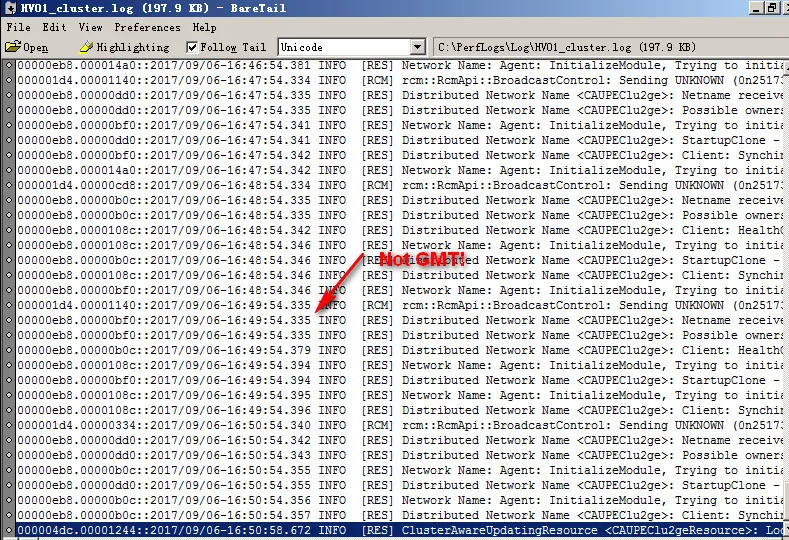Toggle marker bullet on 16:47:54.335 Netname receive row

point(9,96)
